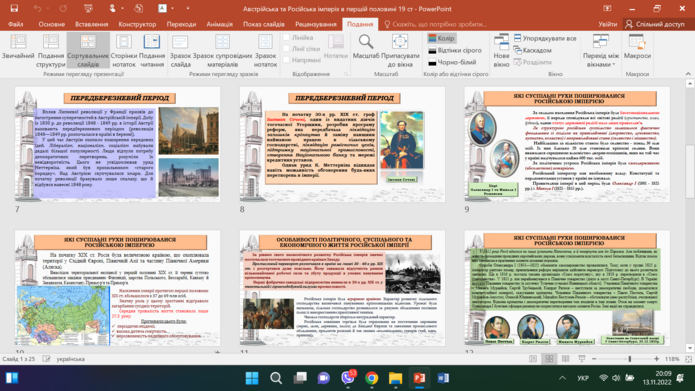Switch to Звичайний (Normal) view

coord(18,51)
